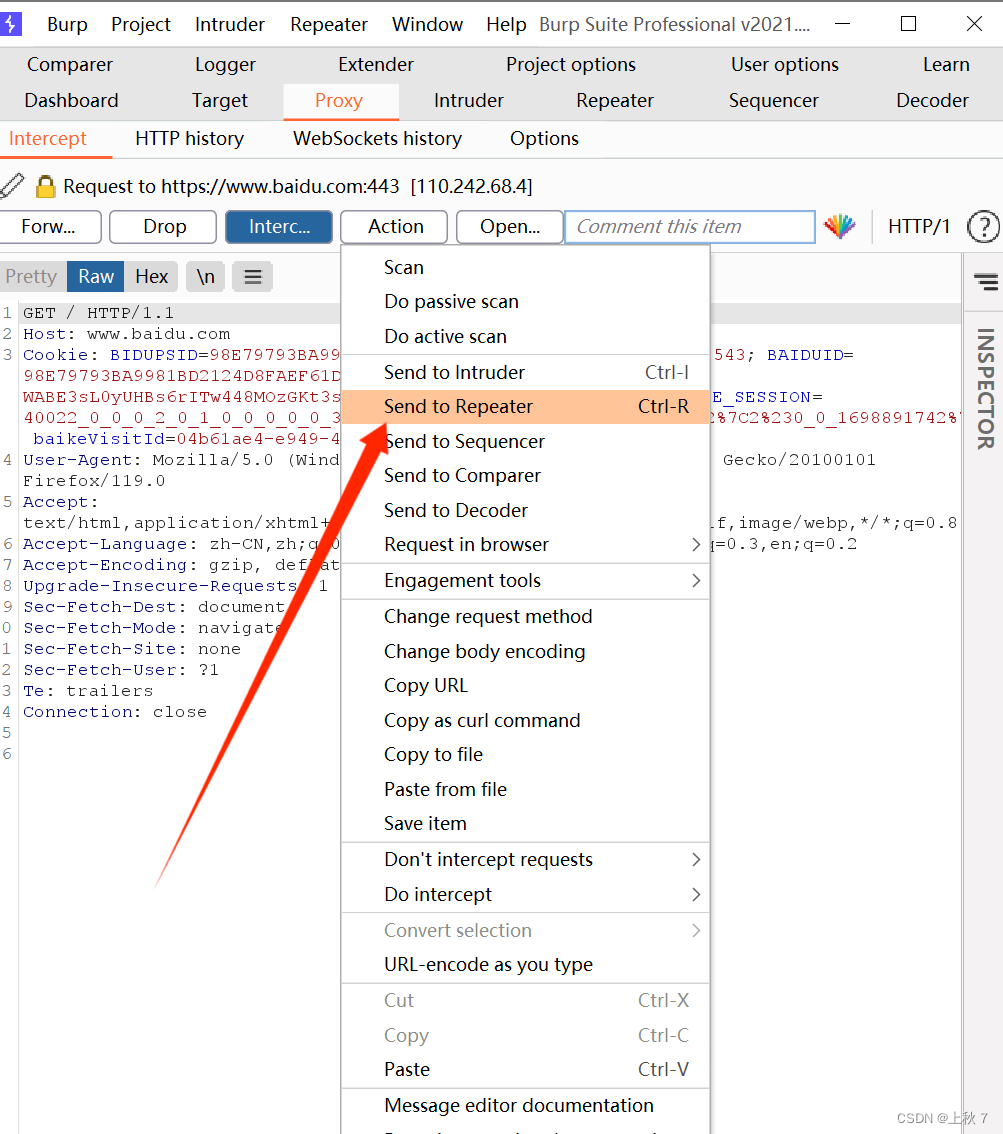Viewport: 1003px width, 1134px height.
Task: Select Copy as curl command
Action: (x=525, y=720)
